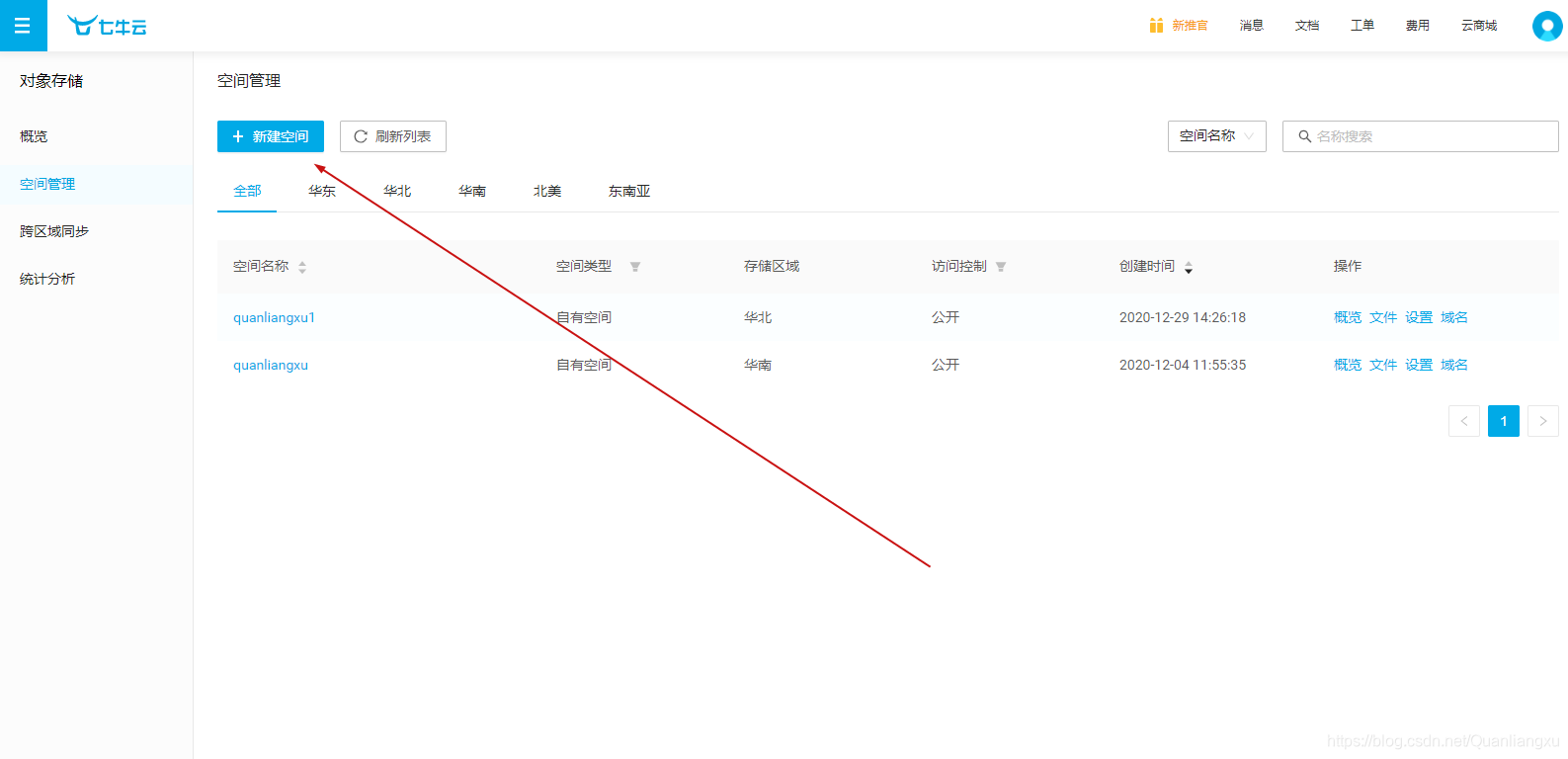
Task: Go to previous page arrow
Action: pyautogui.click(x=1464, y=421)
